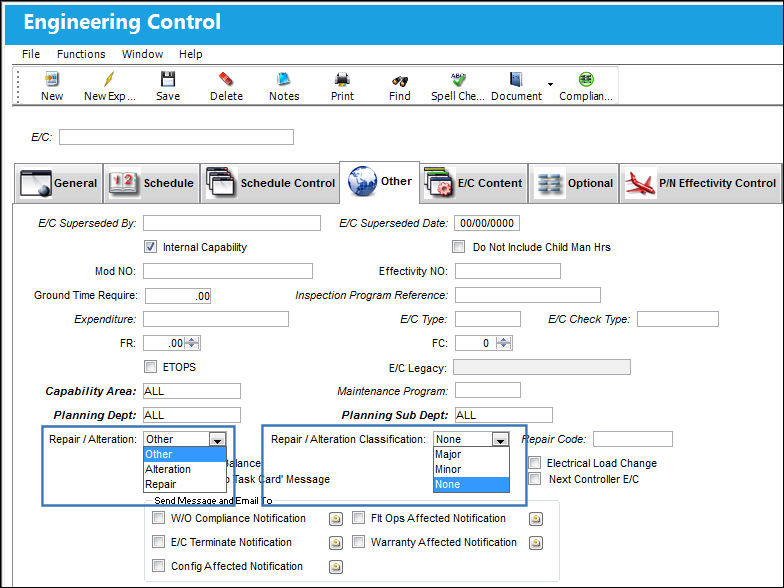
Task: Check Do Not Include Child Man Hrs
Action: click(458, 246)
